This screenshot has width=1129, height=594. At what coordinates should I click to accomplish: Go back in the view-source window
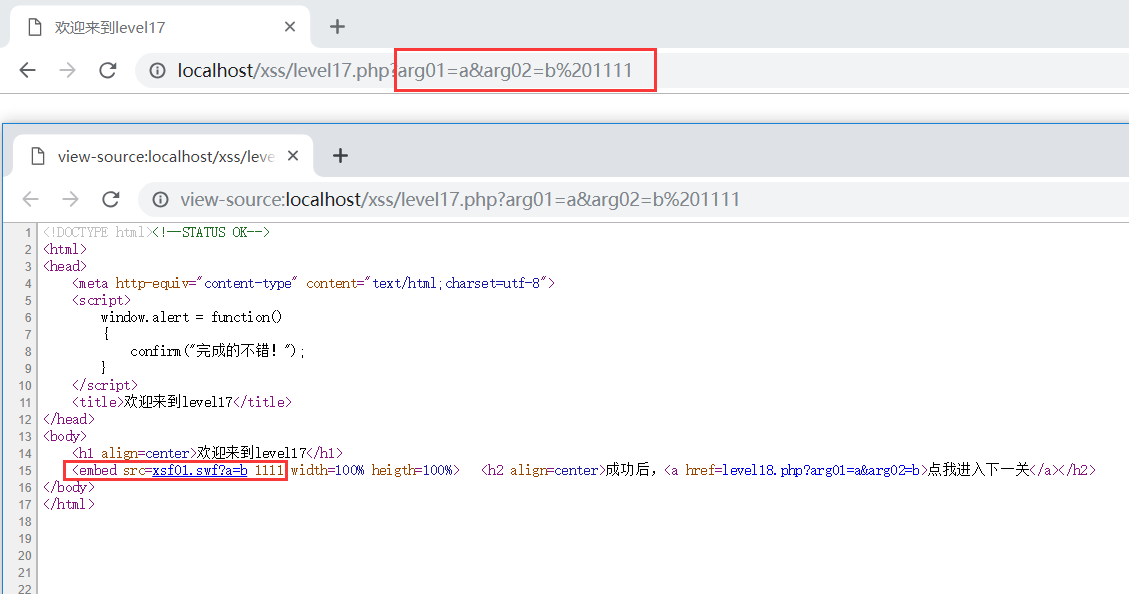(x=30, y=199)
